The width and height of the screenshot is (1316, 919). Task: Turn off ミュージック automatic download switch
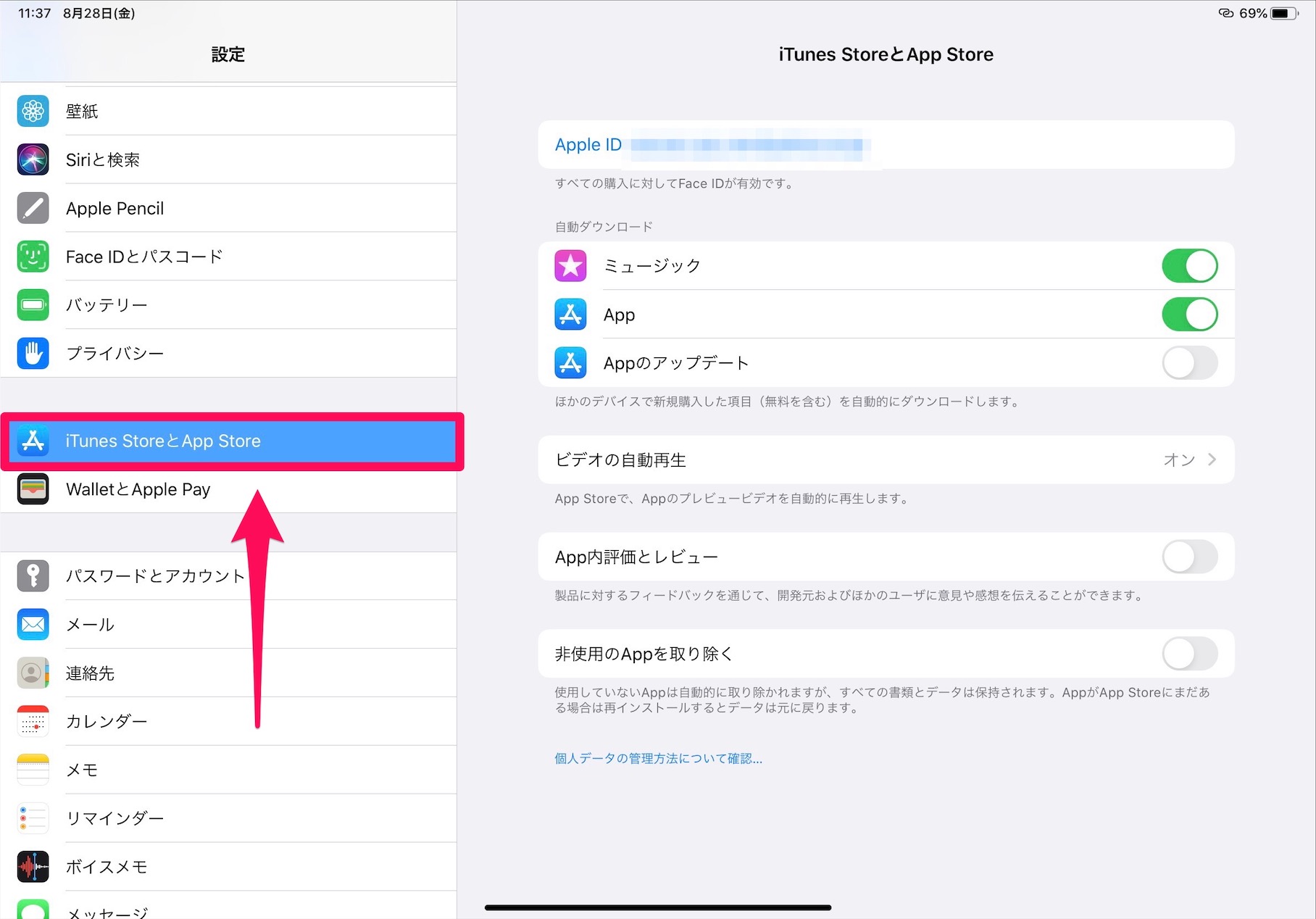coord(1190,266)
